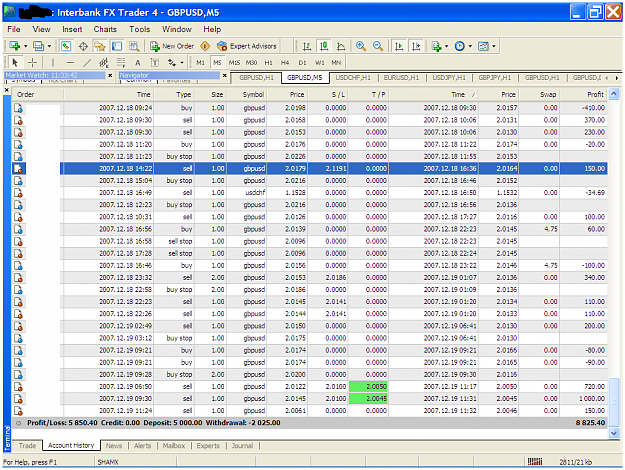The image size is (625, 470).
Task: Click the Zoom Out magnifier icon
Action: click(x=378, y=46)
